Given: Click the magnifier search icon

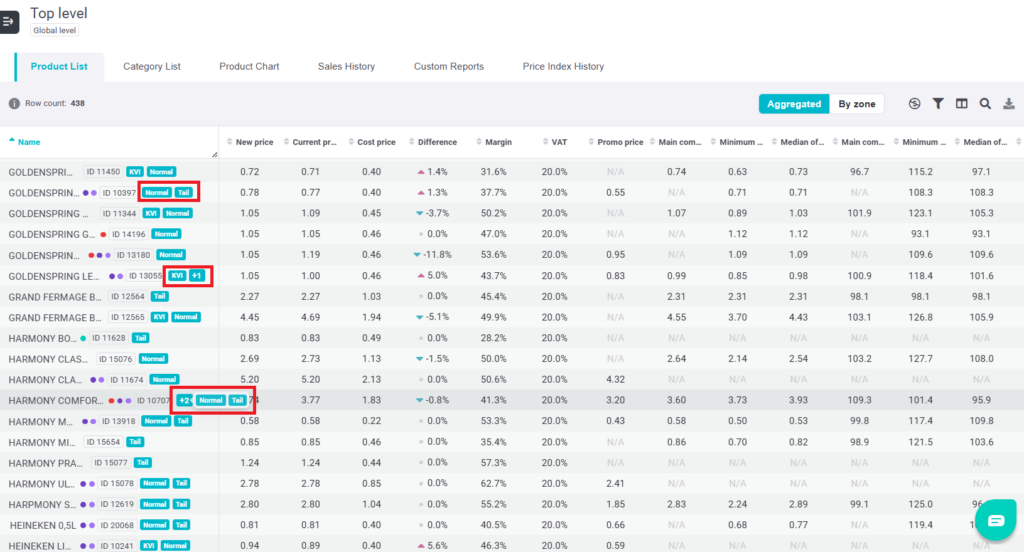Looking at the screenshot, I should 985,104.
